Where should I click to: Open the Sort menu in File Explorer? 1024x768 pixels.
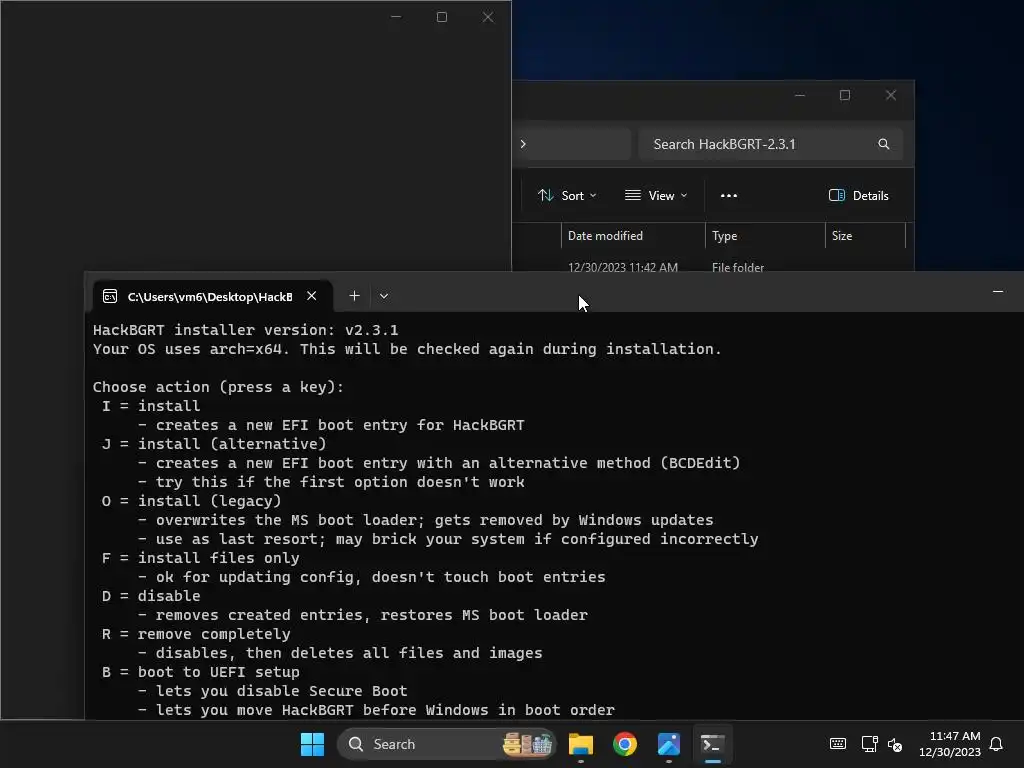click(566, 195)
